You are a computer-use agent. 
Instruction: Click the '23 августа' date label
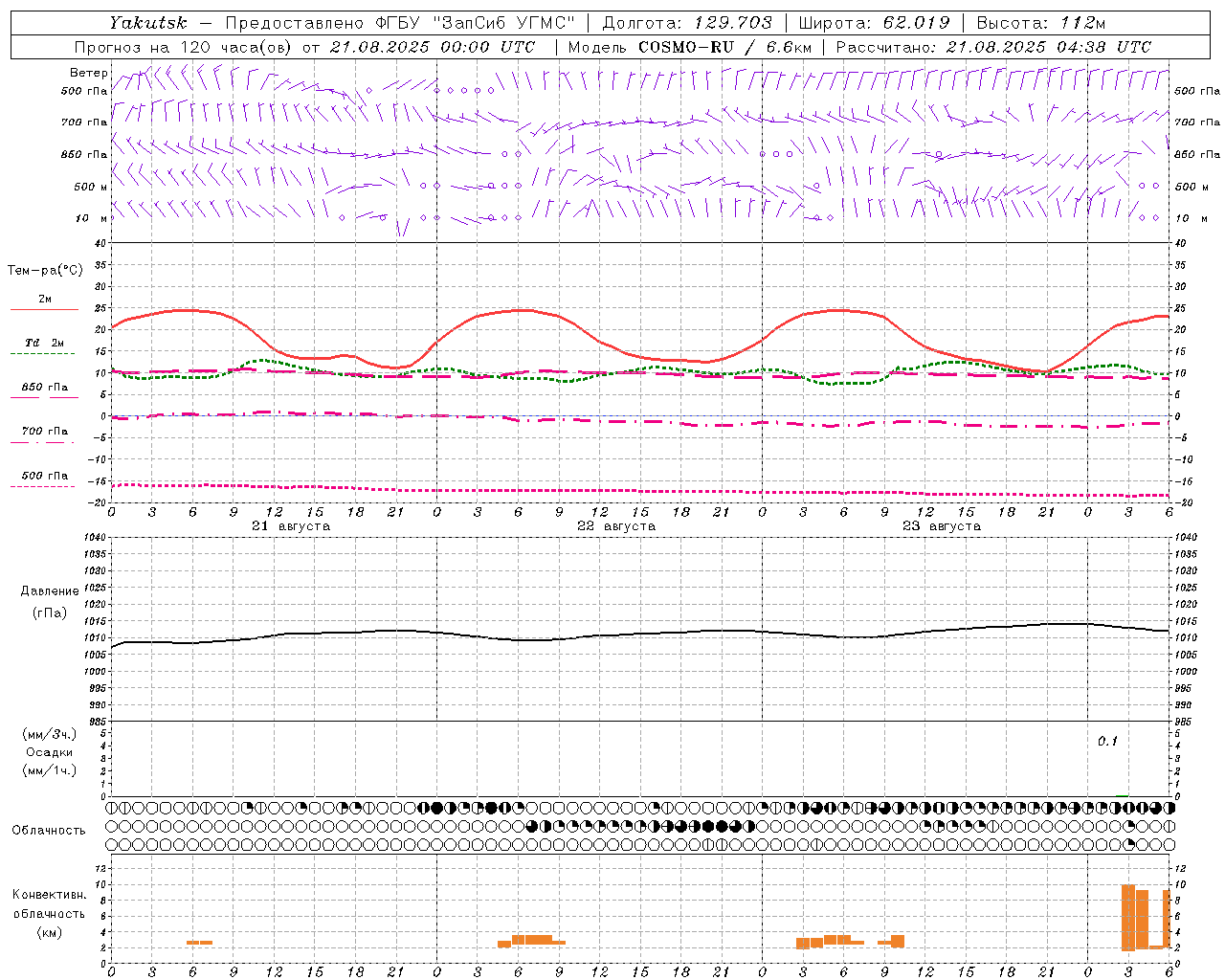pyautogui.click(x=942, y=526)
